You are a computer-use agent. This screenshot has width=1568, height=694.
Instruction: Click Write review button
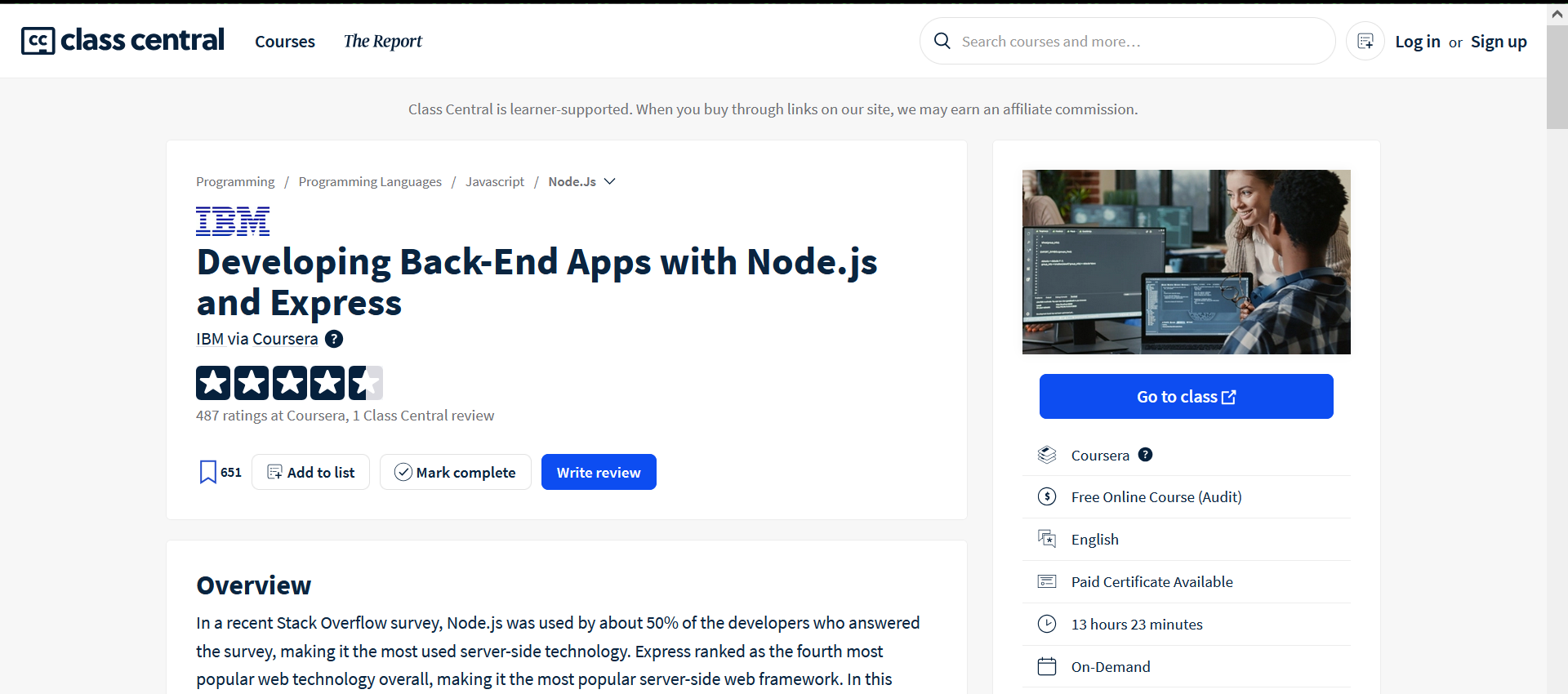599,472
